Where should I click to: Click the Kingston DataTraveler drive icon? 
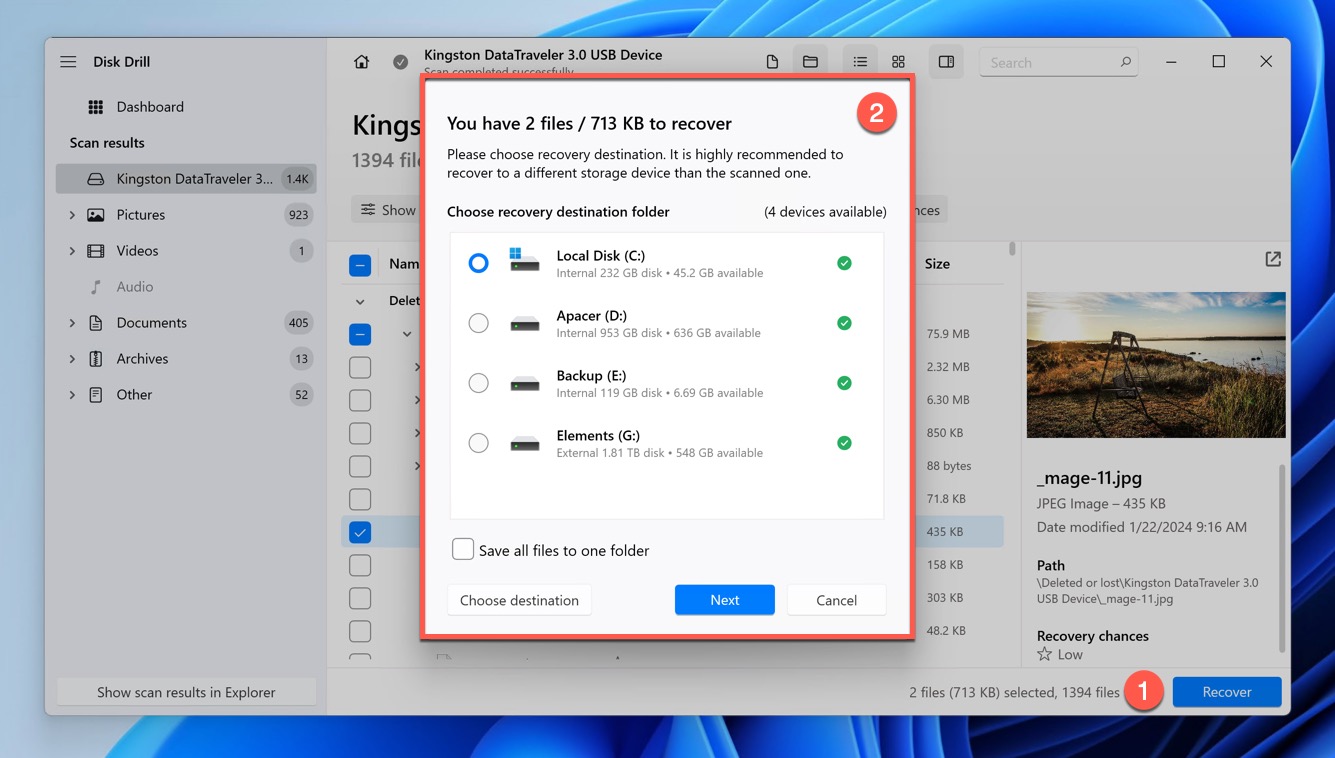pos(95,179)
